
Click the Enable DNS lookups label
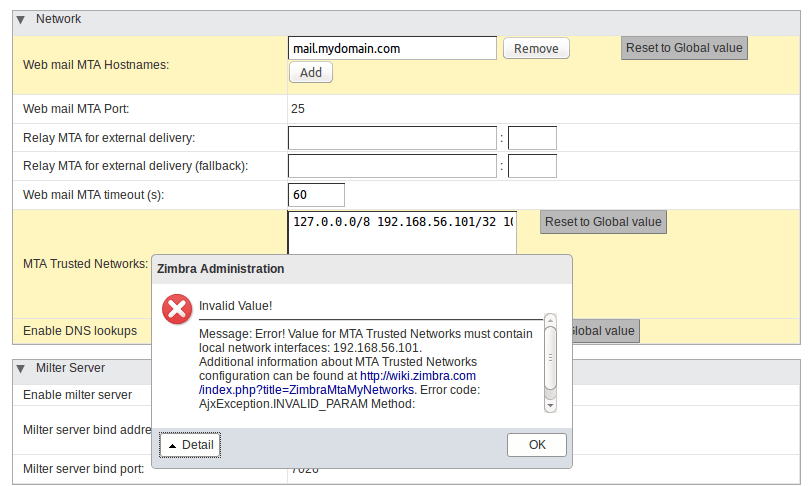80,331
